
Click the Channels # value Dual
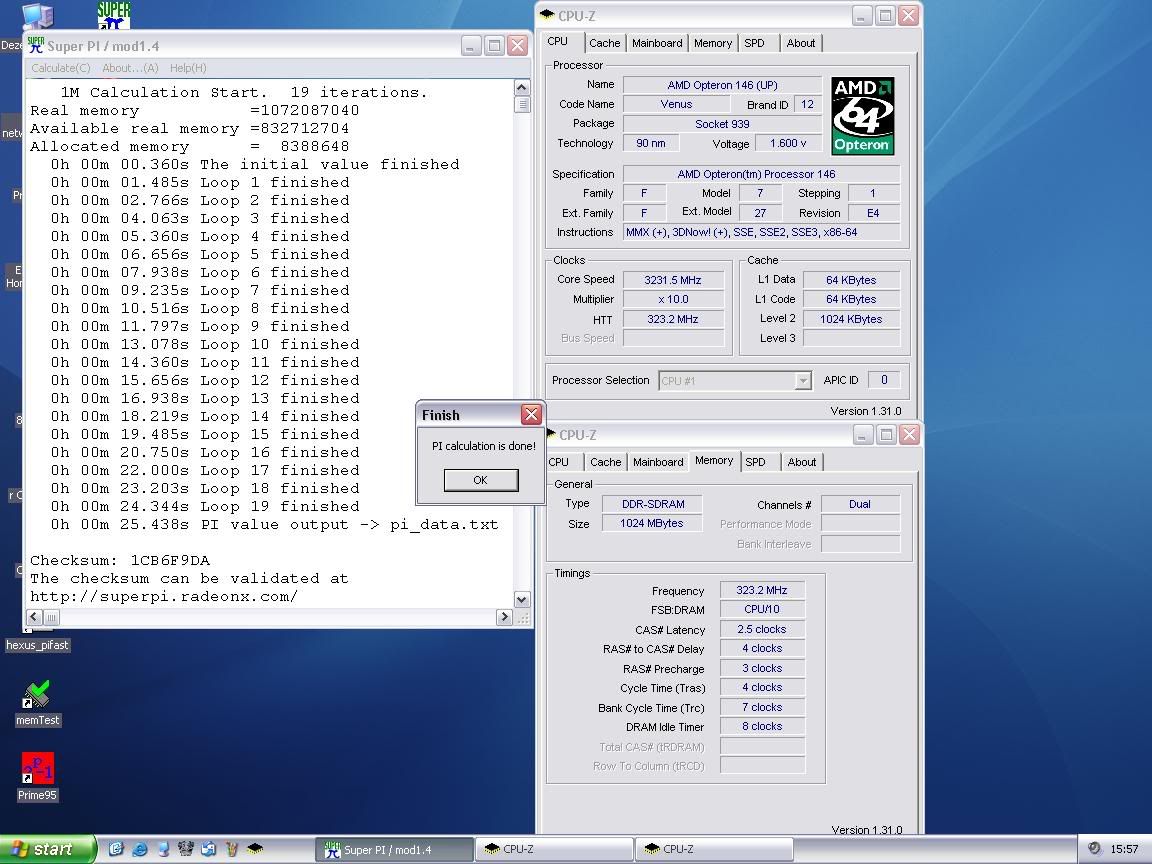point(860,504)
